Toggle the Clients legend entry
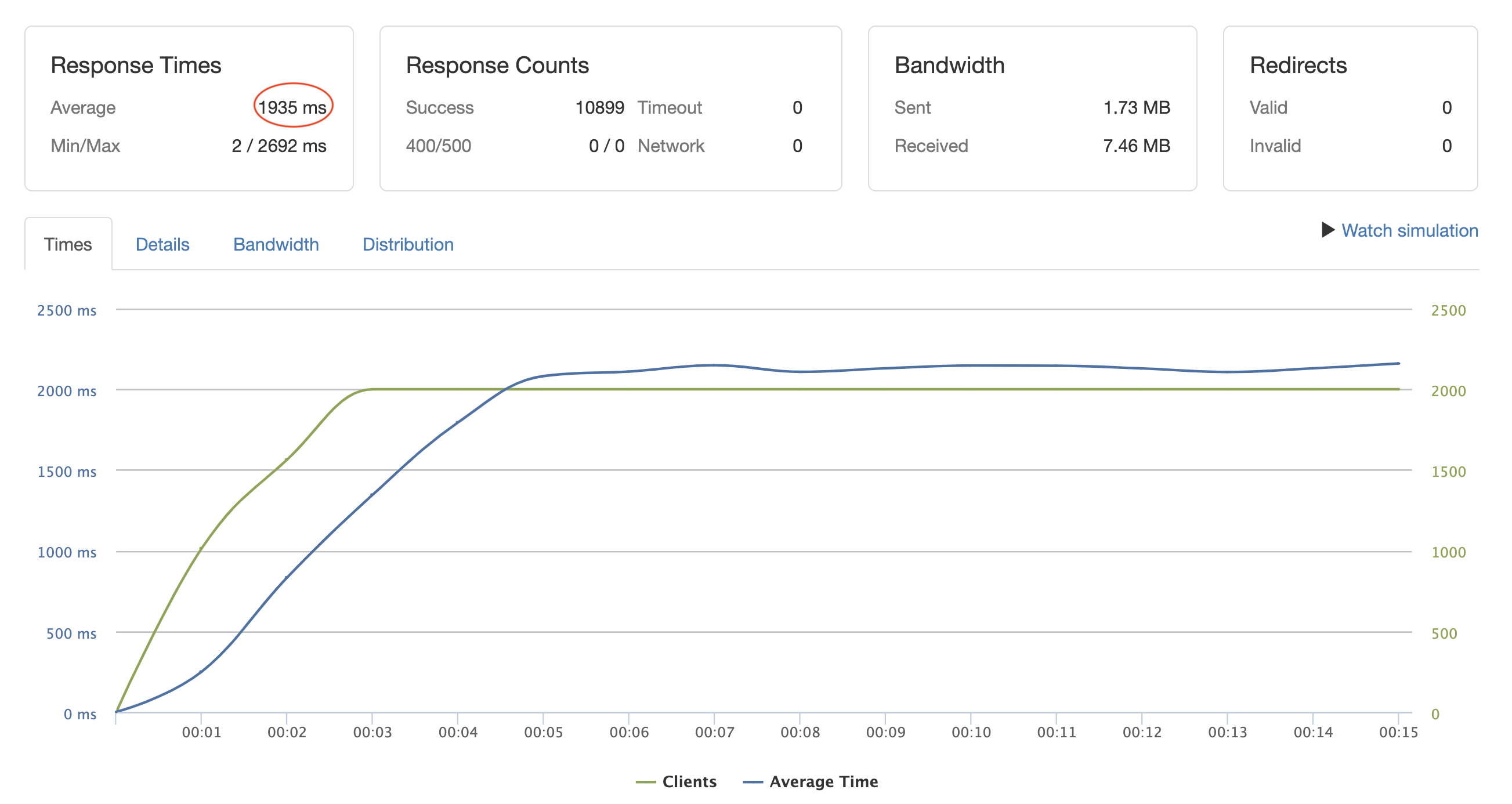1512x804 pixels. pyautogui.click(x=676, y=781)
